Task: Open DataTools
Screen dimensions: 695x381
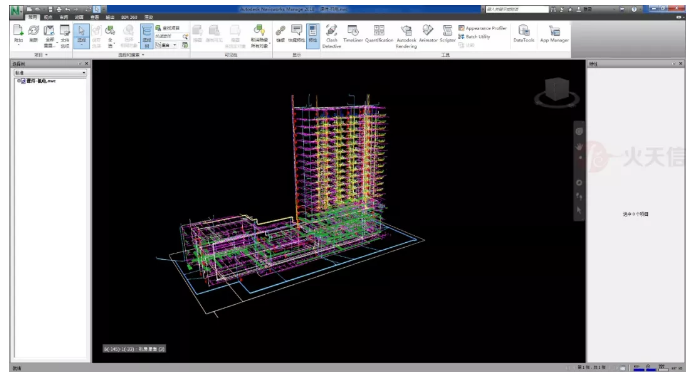Action: click(x=524, y=34)
